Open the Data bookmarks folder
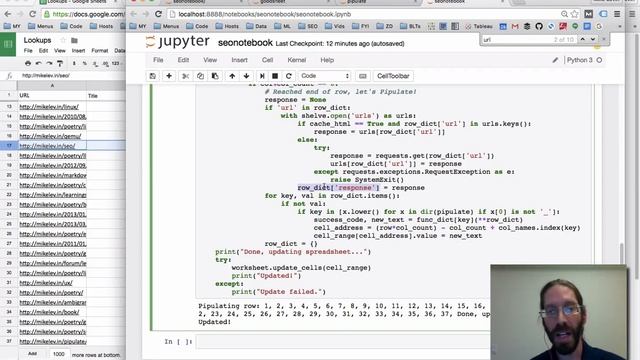Image resolution: width=640 pixels, height=360 pixels. point(257,26)
